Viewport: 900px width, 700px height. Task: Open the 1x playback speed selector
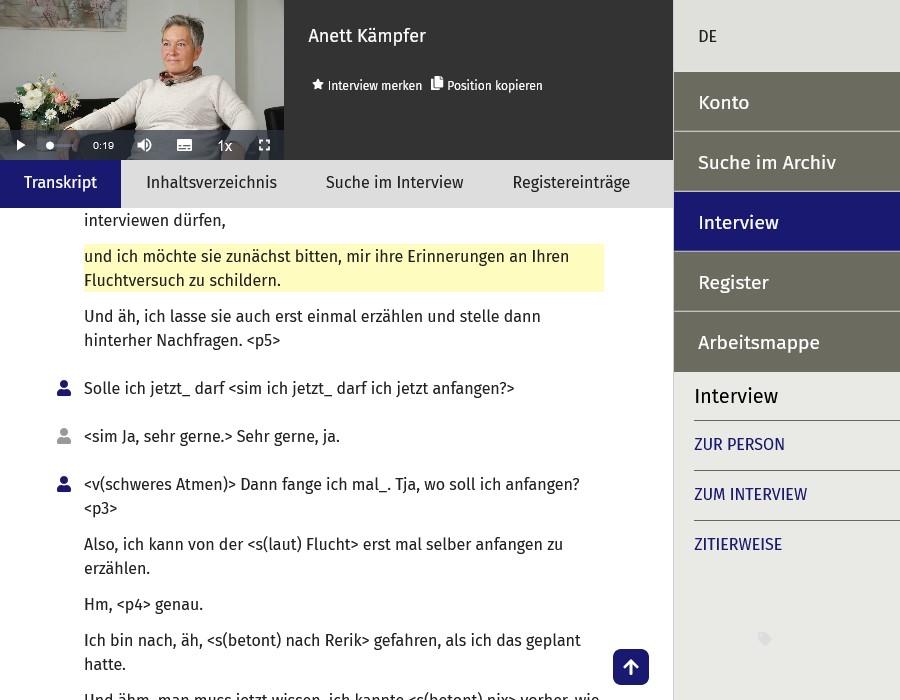(224, 145)
